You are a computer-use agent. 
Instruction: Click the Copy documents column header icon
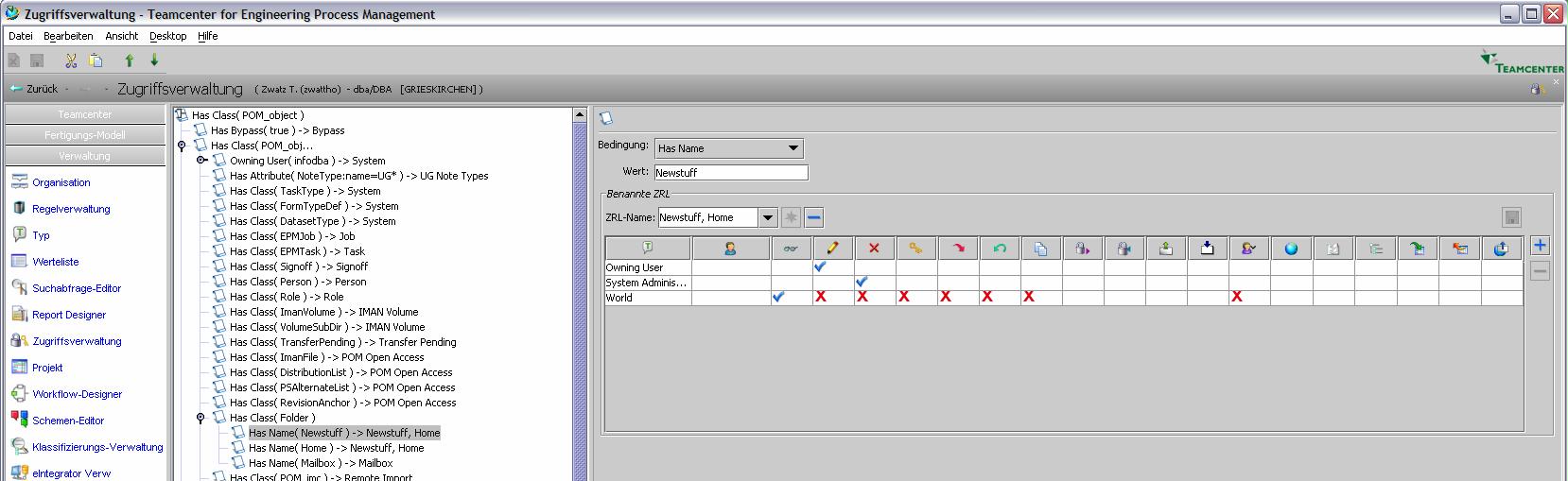click(x=1041, y=249)
